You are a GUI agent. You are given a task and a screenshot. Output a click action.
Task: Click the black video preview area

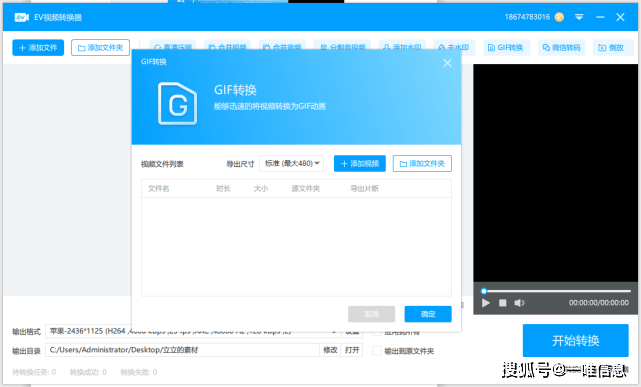coord(556,173)
